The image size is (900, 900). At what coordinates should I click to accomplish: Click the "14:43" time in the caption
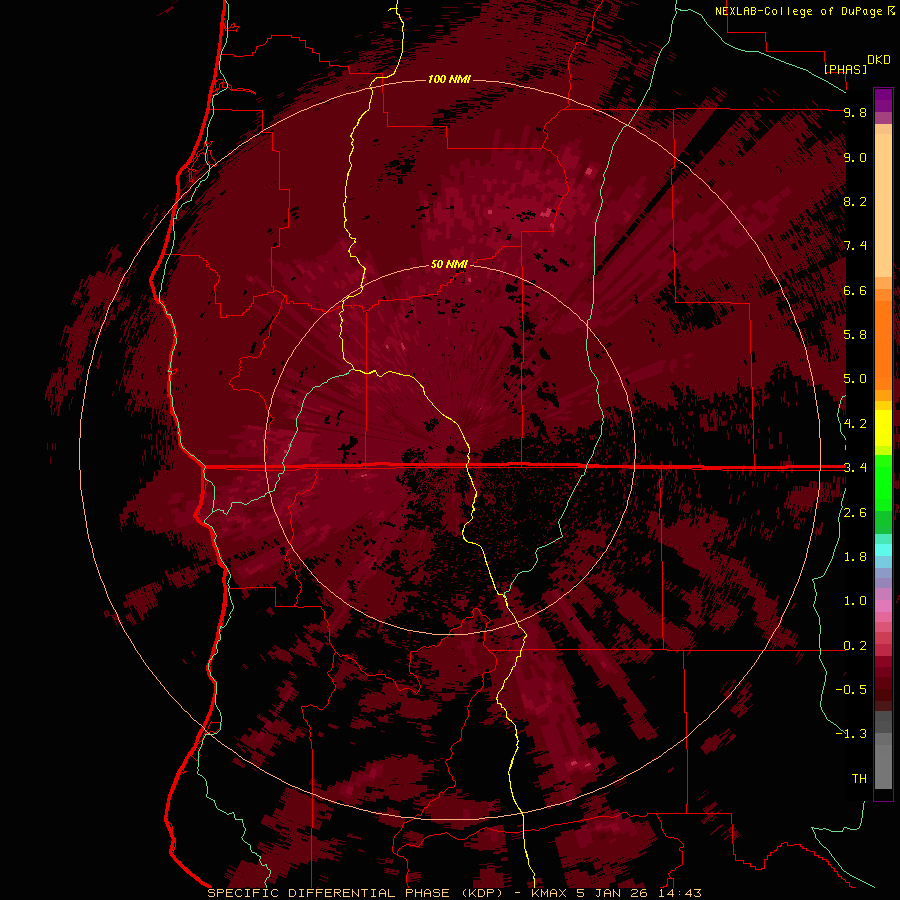point(680,893)
